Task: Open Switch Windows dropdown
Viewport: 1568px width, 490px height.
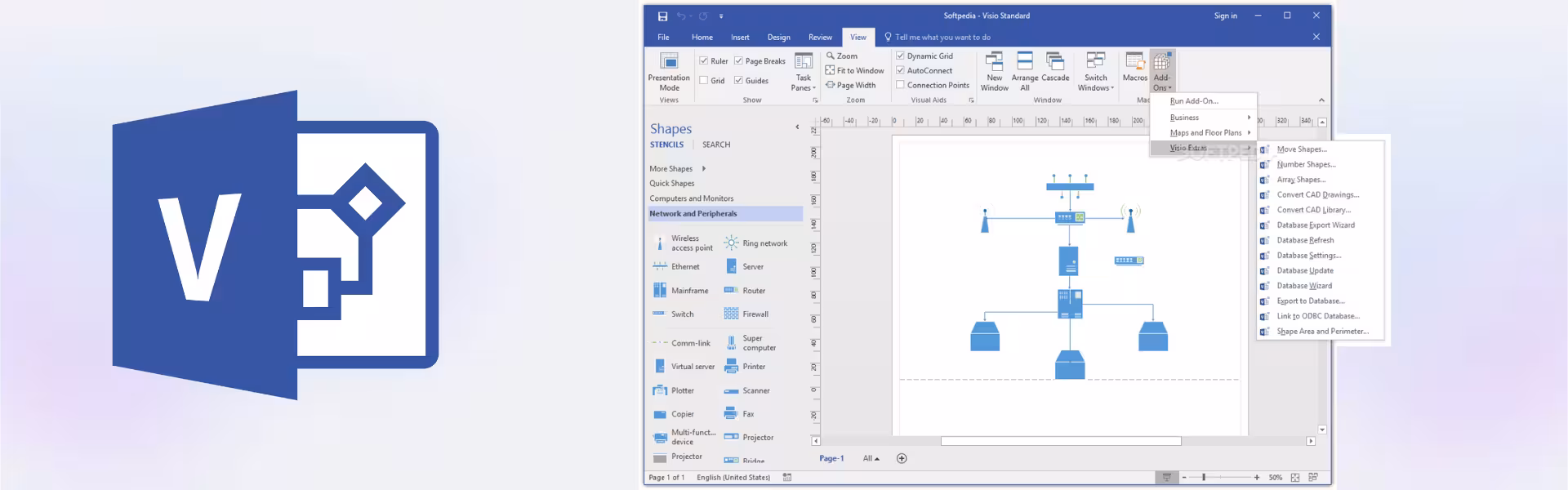Action: [1095, 72]
